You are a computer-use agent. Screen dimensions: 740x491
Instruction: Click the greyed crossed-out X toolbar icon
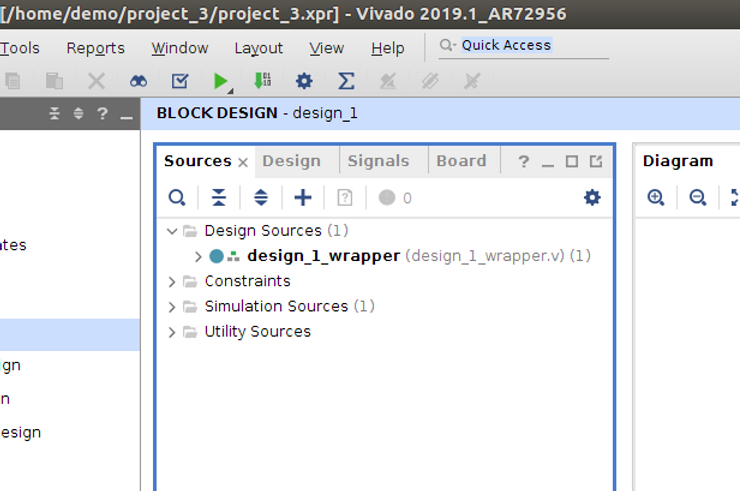coord(471,81)
